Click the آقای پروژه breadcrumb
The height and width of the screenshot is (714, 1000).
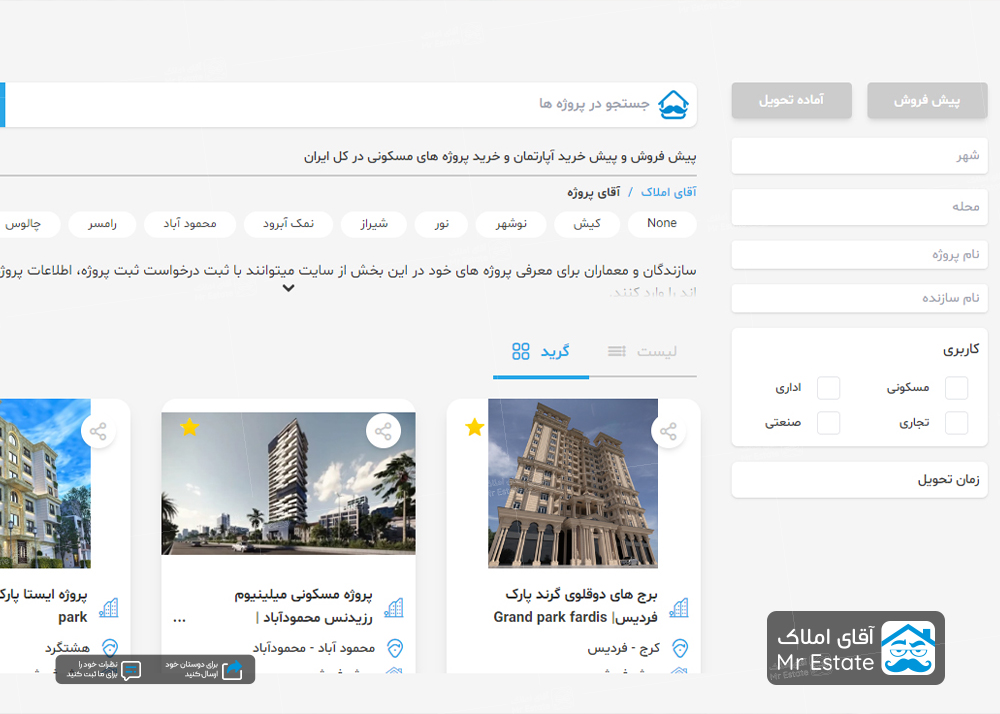click(593, 192)
